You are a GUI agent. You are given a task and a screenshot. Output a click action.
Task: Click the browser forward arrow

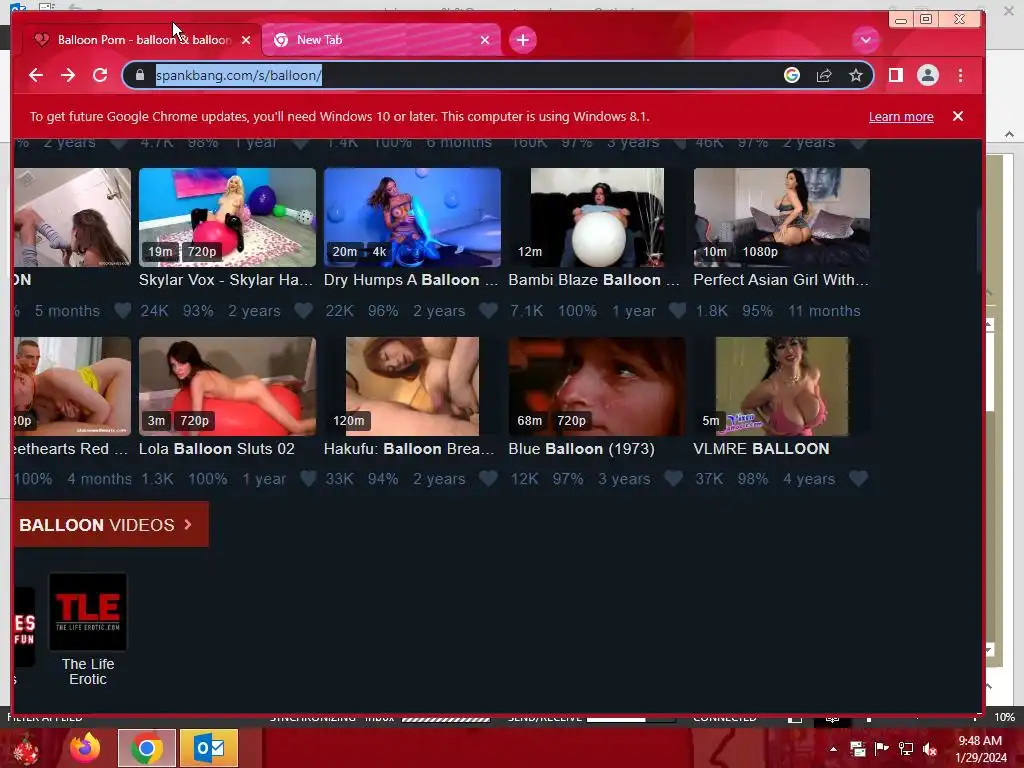[x=68, y=75]
